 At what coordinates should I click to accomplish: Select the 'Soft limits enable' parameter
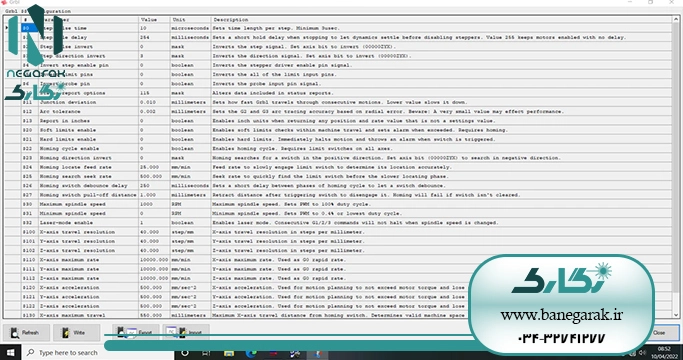88,130
